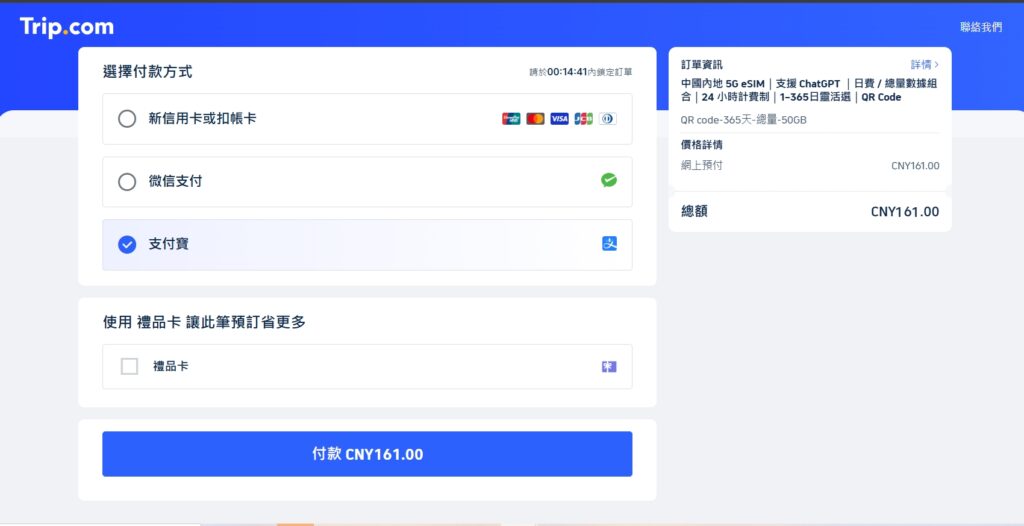Select 新信用卡或扣帳卡 radio button

pyautogui.click(x=127, y=119)
